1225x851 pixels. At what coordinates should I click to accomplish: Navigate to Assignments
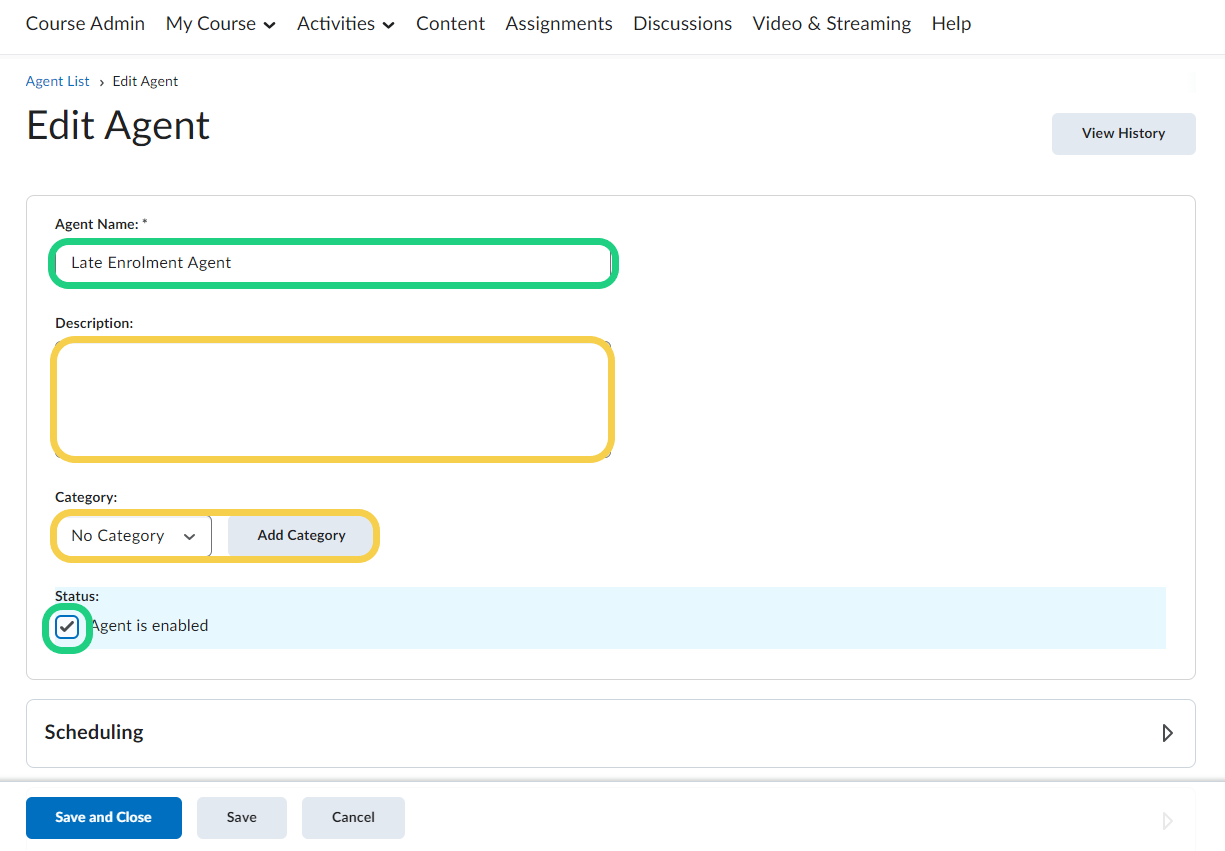[x=558, y=24]
